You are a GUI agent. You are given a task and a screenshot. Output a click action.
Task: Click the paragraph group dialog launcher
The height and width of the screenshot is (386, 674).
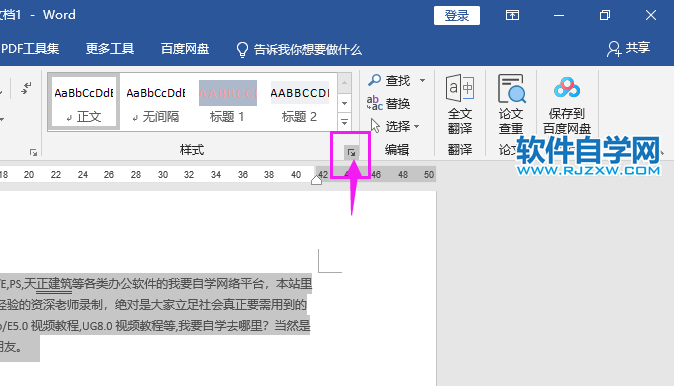[33, 152]
